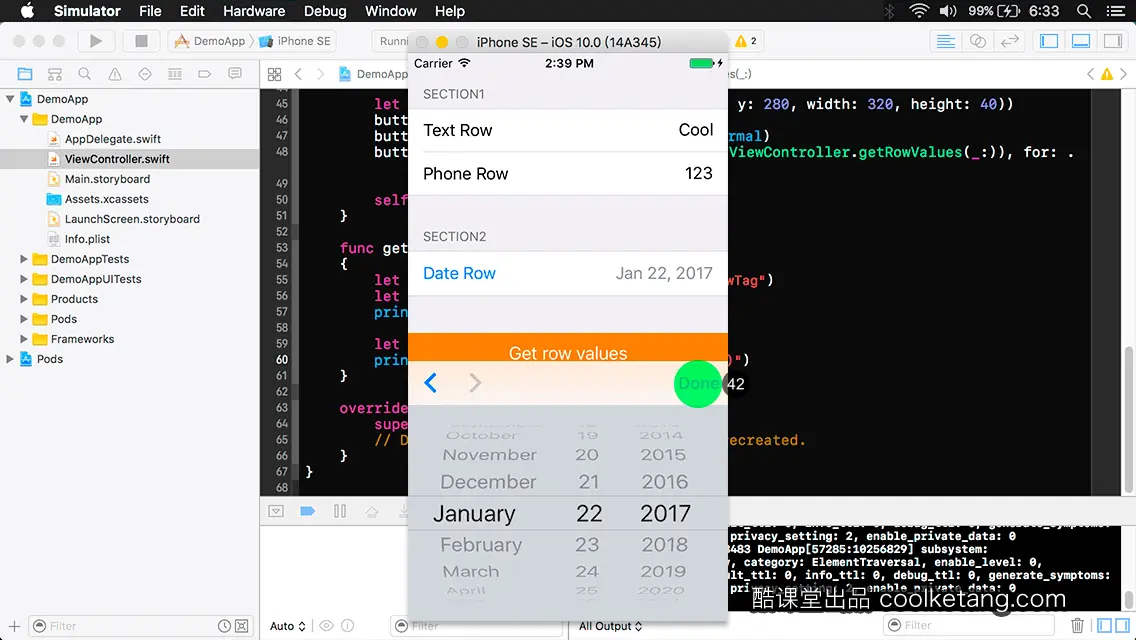
Task: Expand the Pods folder under DemoApp
Action: tap(24, 319)
